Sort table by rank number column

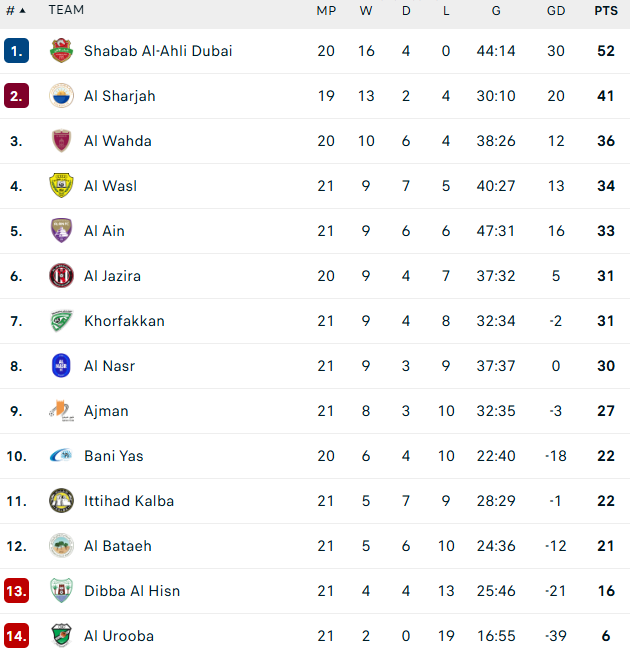(x=15, y=10)
